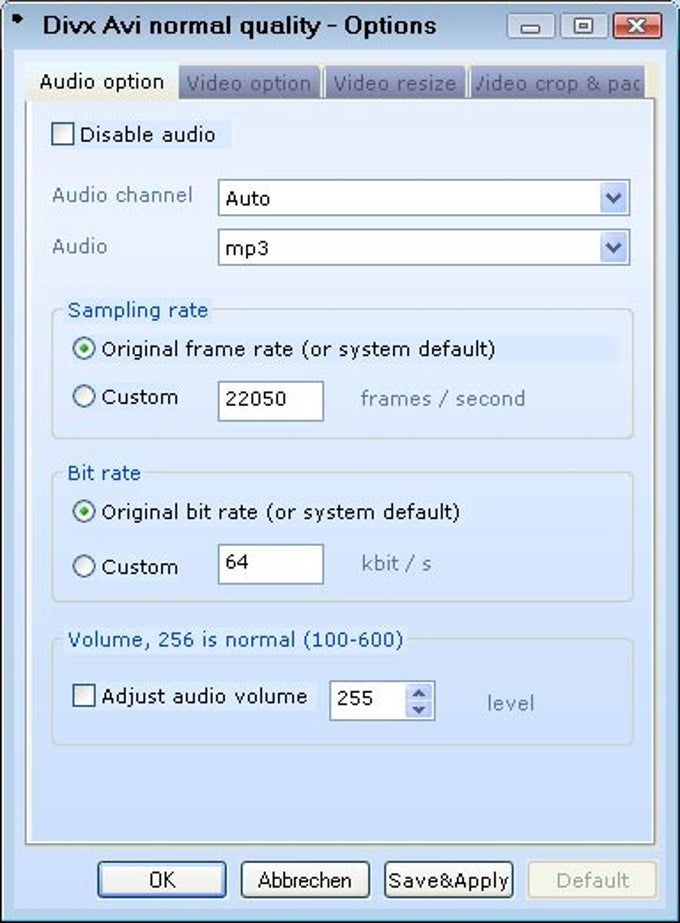Viewport: 680px width, 923px height.
Task: Click the 'Sampling rate' group title
Action: pos(138,310)
